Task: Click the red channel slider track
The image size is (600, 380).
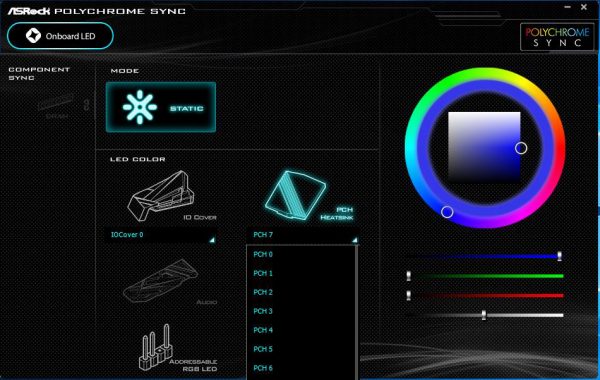Action: click(x=486, y=295)
